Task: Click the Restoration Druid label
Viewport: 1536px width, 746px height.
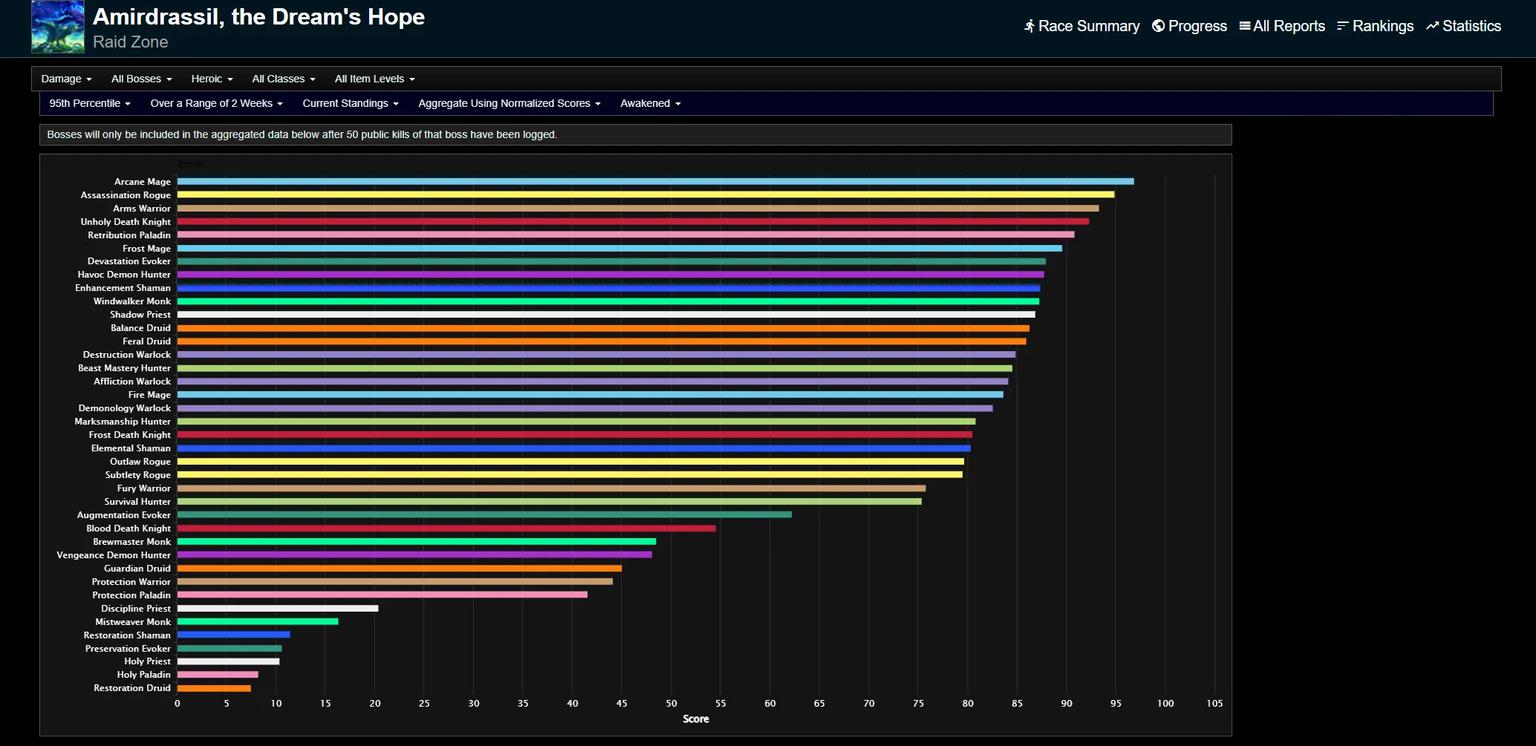Action: pos(132,688)
